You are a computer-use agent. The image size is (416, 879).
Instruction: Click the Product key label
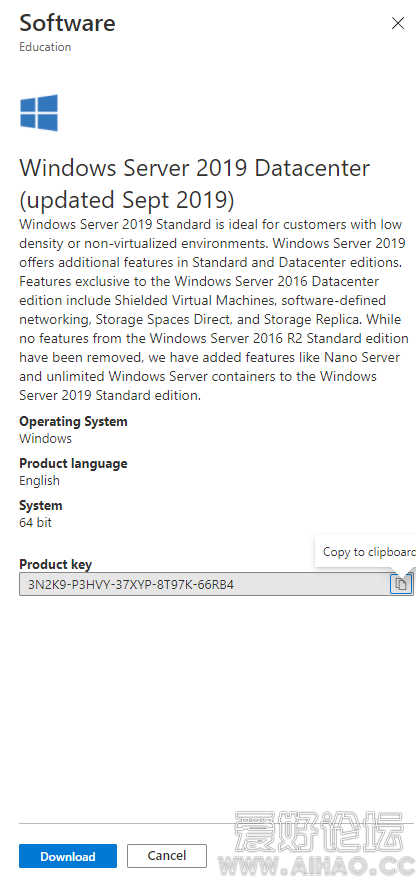[56, 564]
